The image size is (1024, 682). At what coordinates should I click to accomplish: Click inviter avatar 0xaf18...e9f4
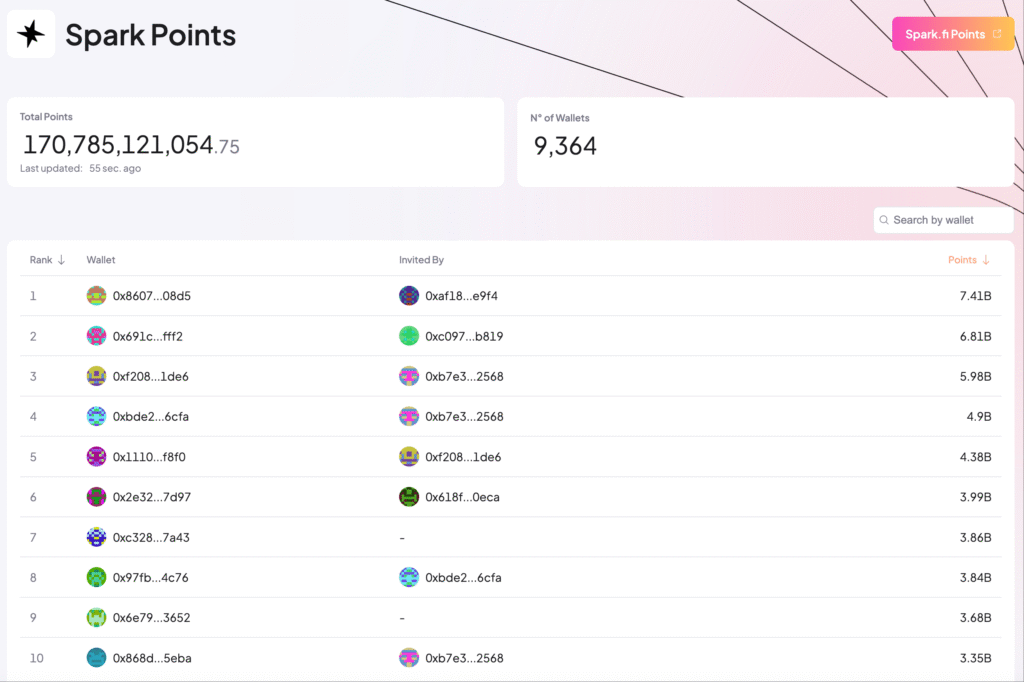pos(409,296)
